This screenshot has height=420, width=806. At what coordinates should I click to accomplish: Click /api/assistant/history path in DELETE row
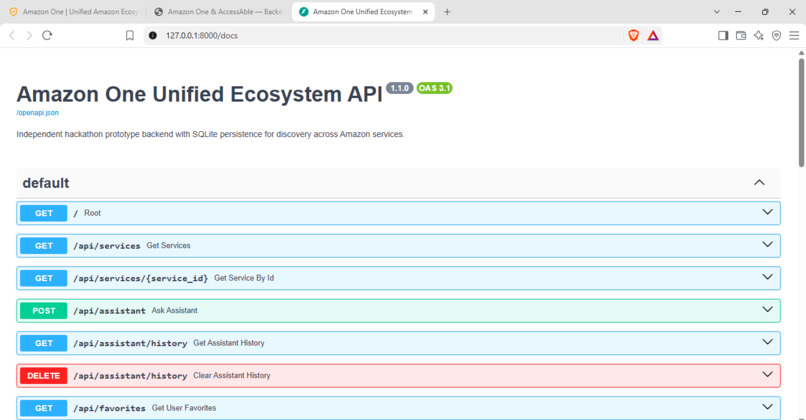(130, 376)
